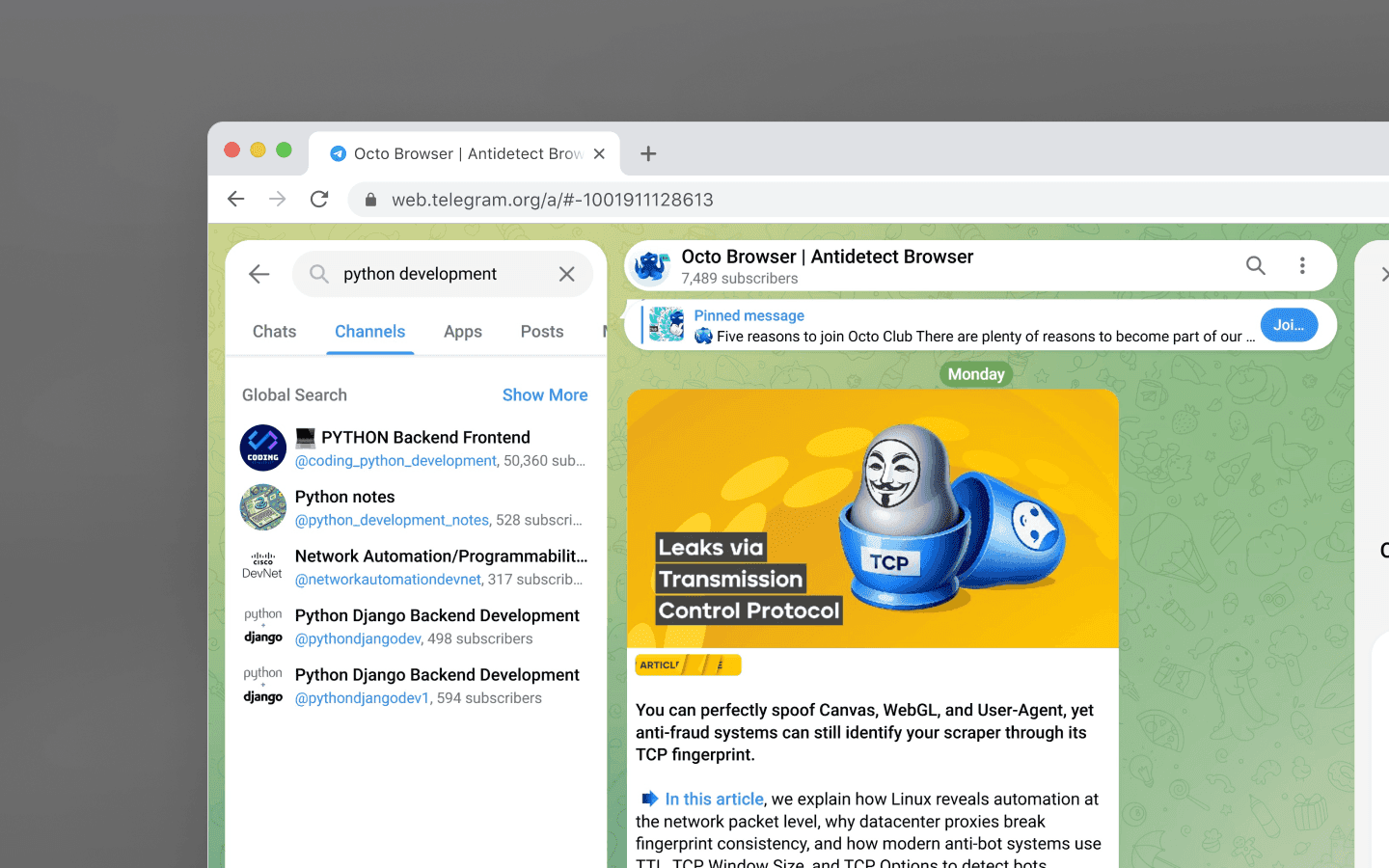
Task: Click the magnifier icon in search field
Action: click(319, 274)
